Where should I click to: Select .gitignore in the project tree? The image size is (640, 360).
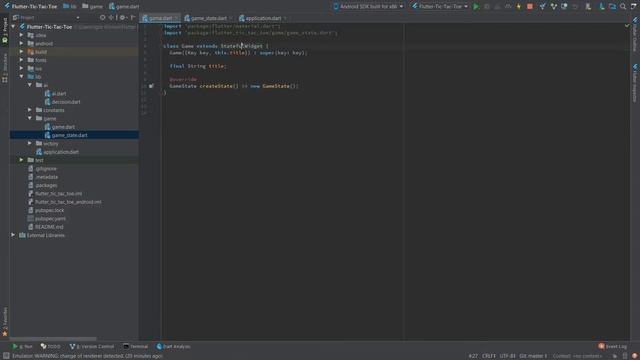coord(46,169)
